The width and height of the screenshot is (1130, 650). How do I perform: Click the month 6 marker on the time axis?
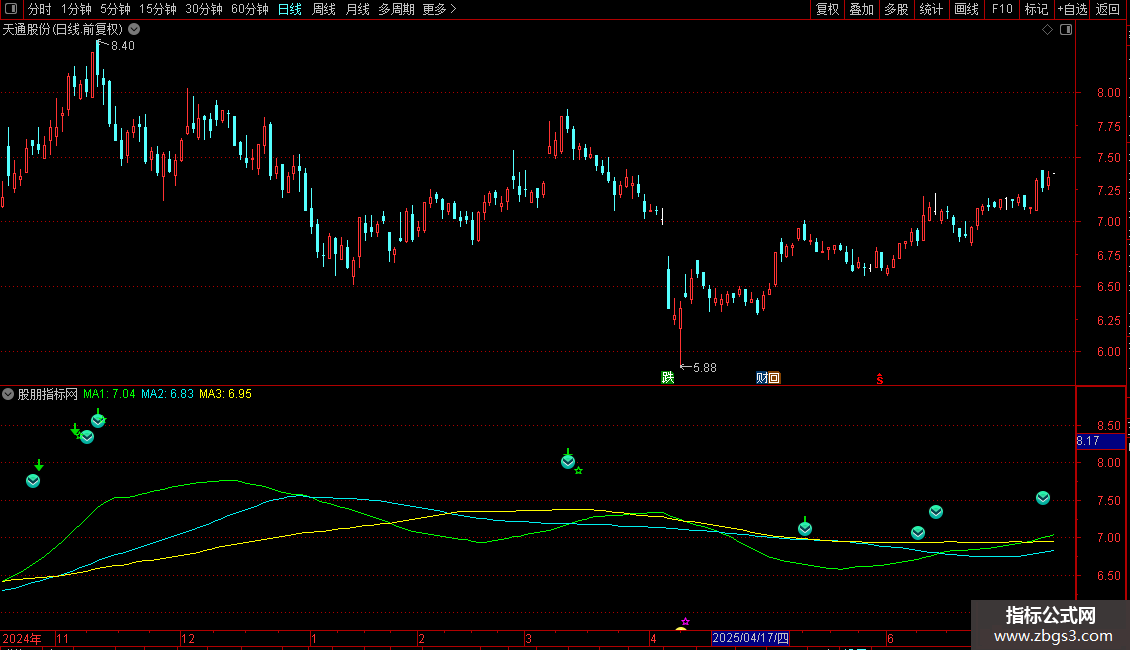click(891, 638)
